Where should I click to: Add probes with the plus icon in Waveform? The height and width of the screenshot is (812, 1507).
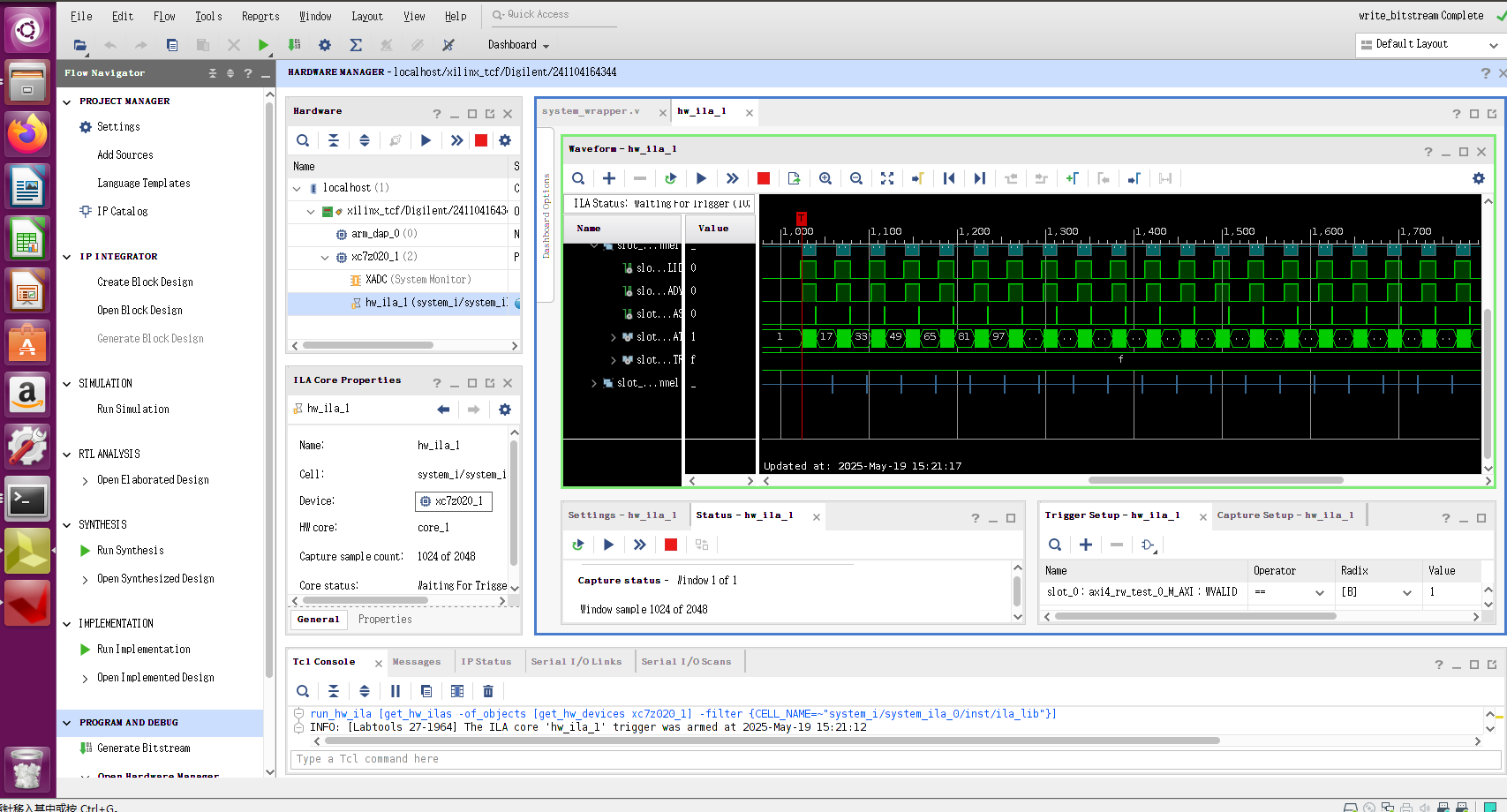[608, 178]
